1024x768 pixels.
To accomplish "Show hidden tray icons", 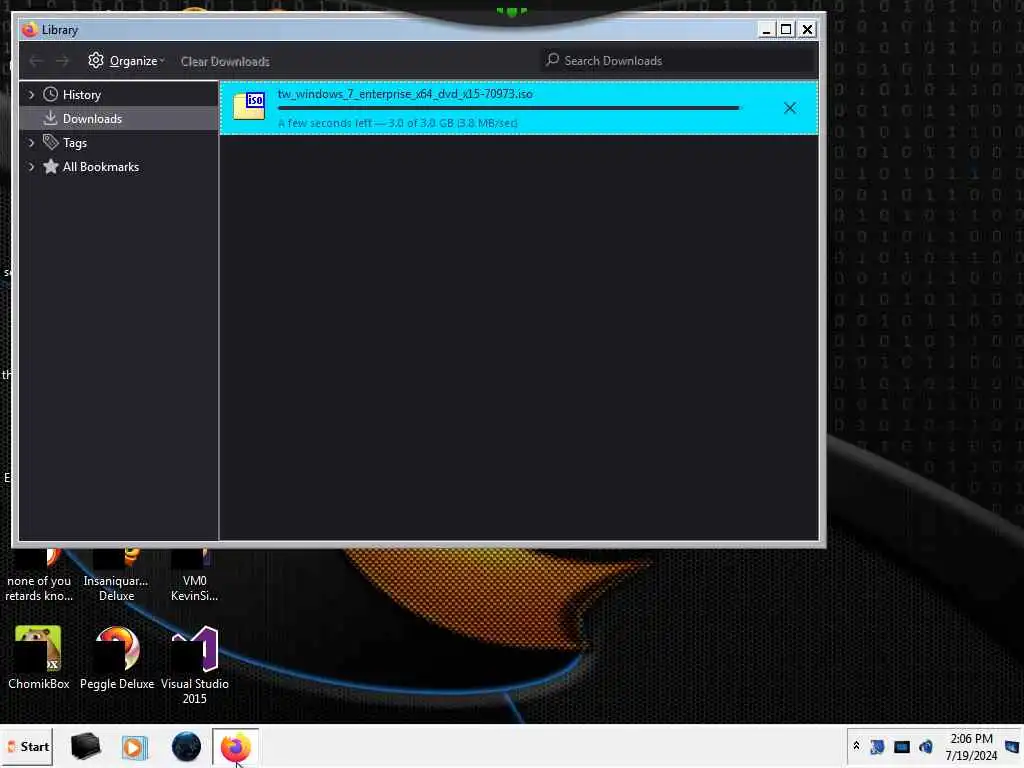I will click(856, 746).
